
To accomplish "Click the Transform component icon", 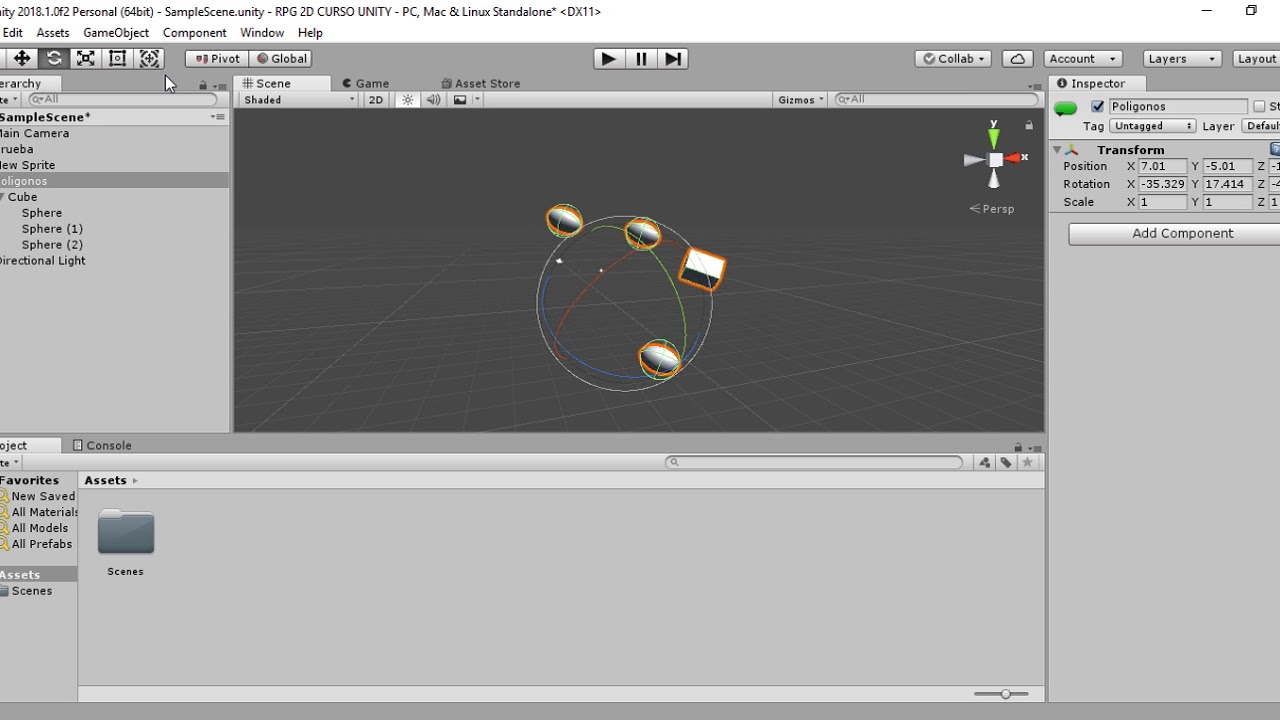I will pyautogui.click(x=1073, y=150).
